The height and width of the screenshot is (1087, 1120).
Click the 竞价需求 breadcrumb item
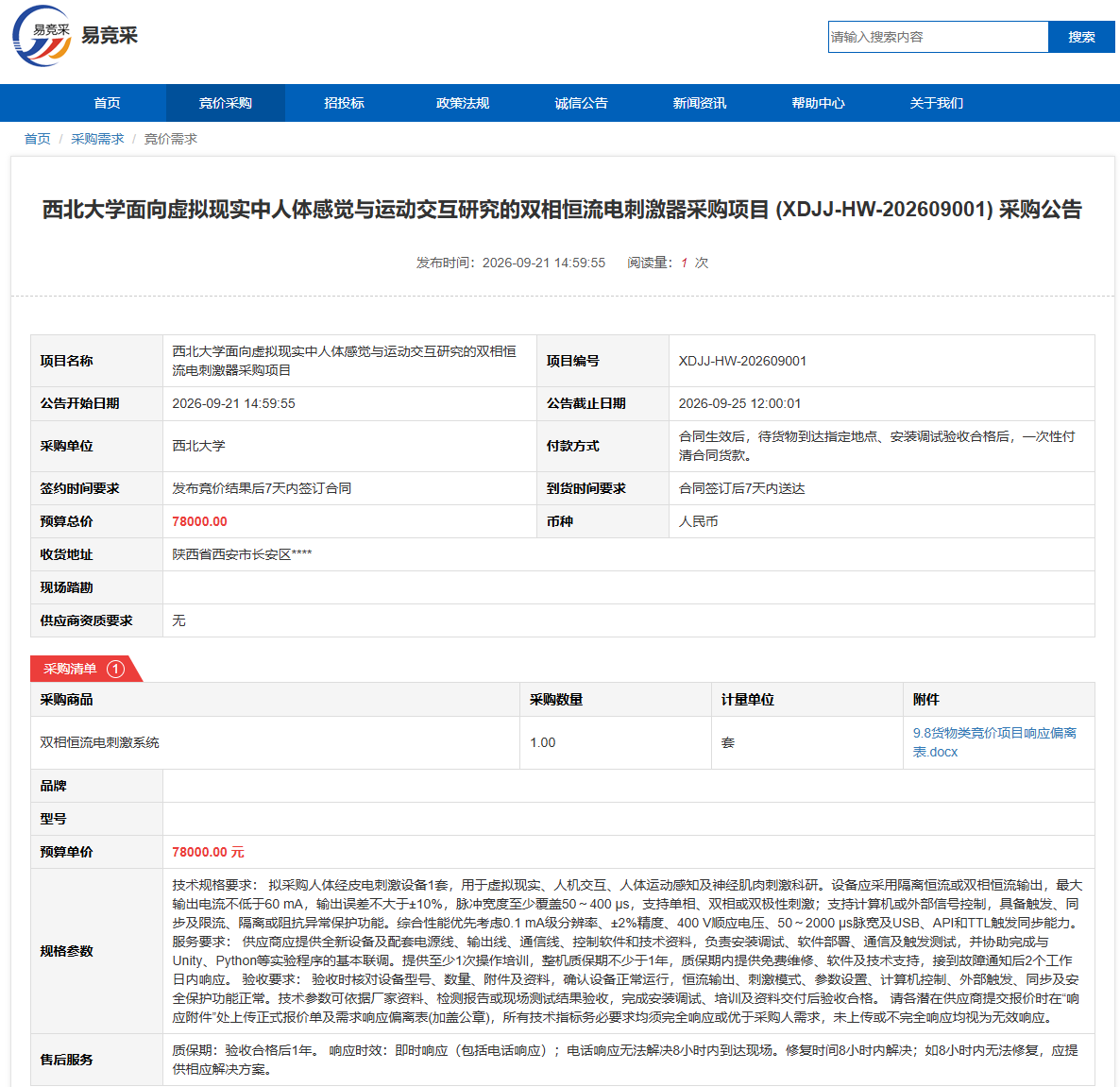(171, 139)
